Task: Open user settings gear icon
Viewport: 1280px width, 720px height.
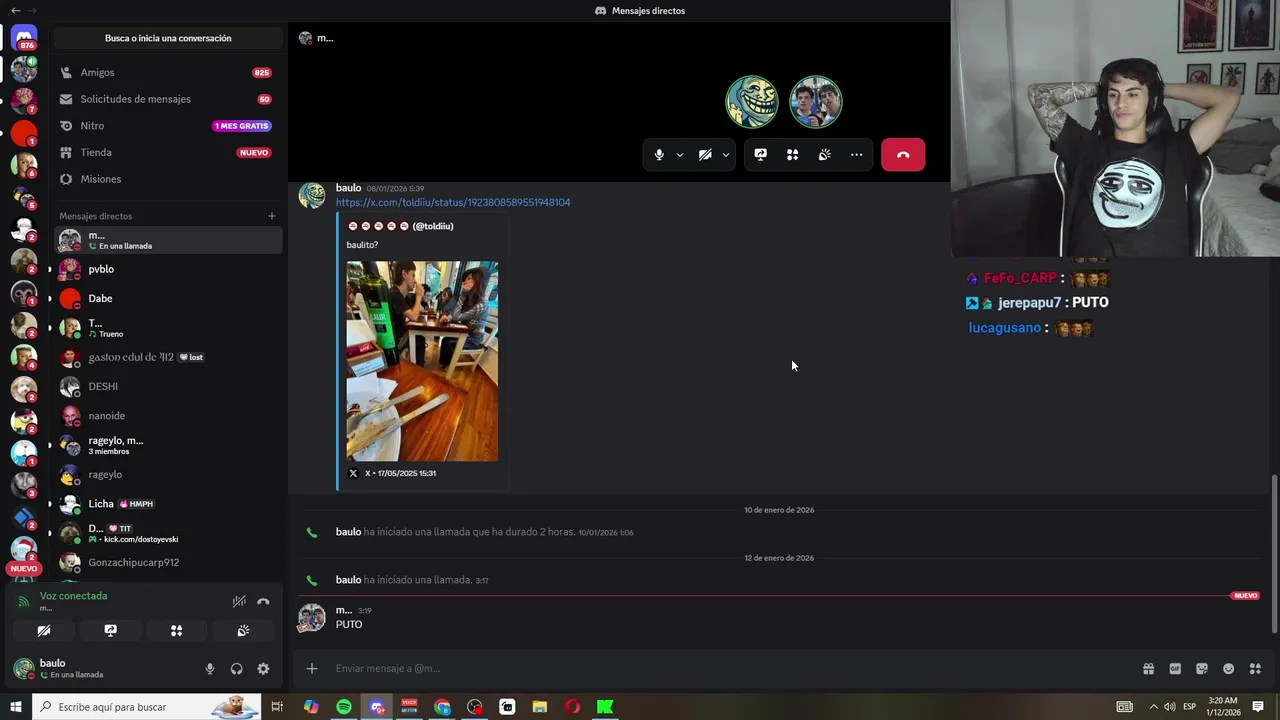Action: tap(263, 669)
